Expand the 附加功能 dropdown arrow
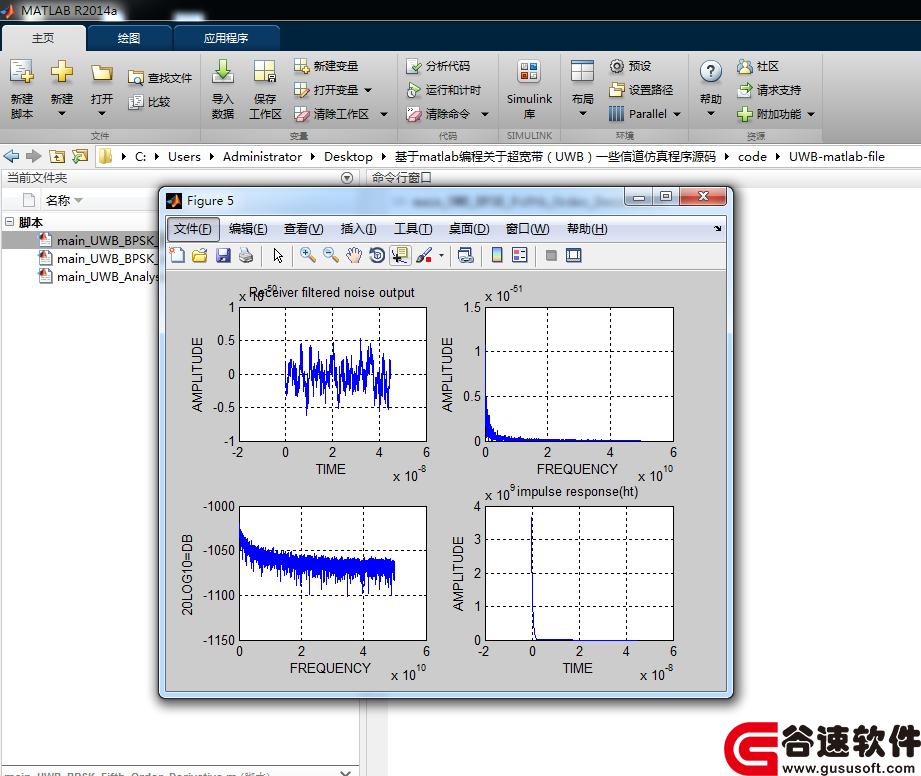 coord(811,114)
